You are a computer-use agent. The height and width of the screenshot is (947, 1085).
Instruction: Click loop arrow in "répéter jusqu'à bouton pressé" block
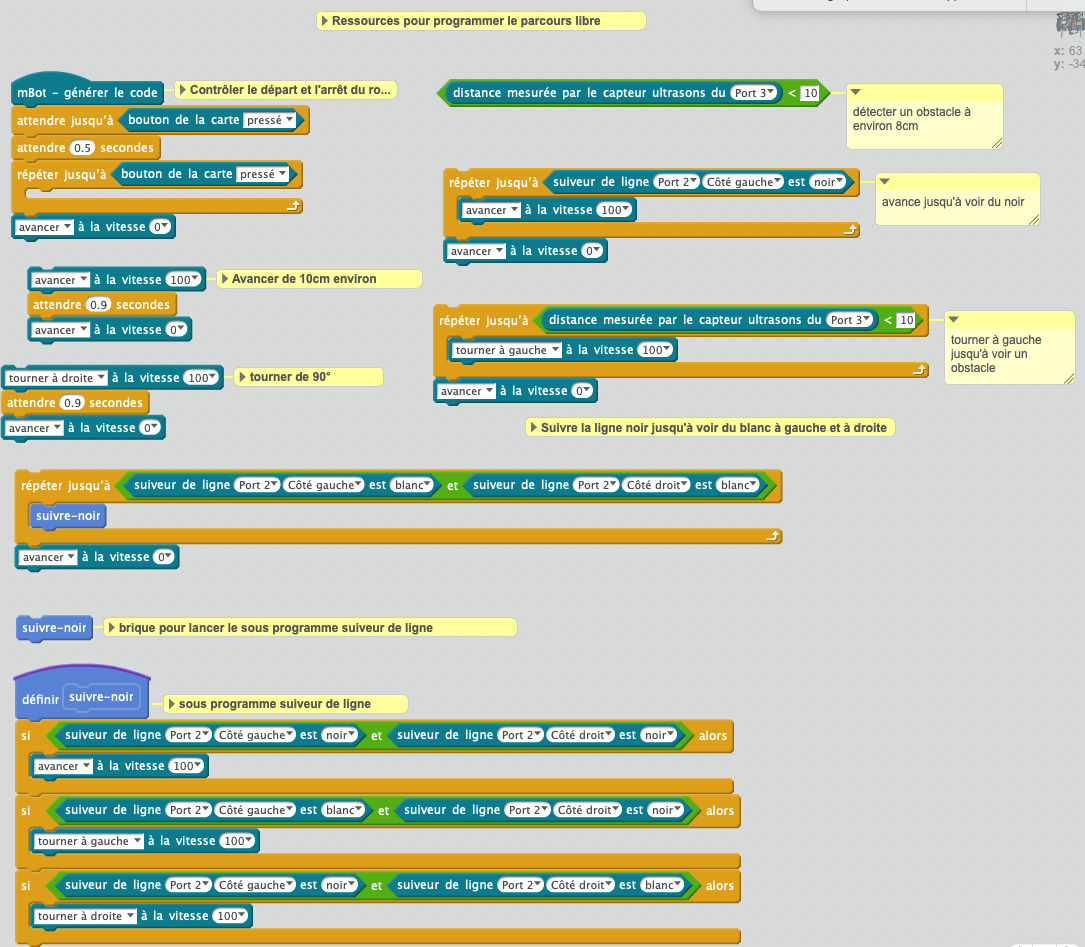pos(293,206)
